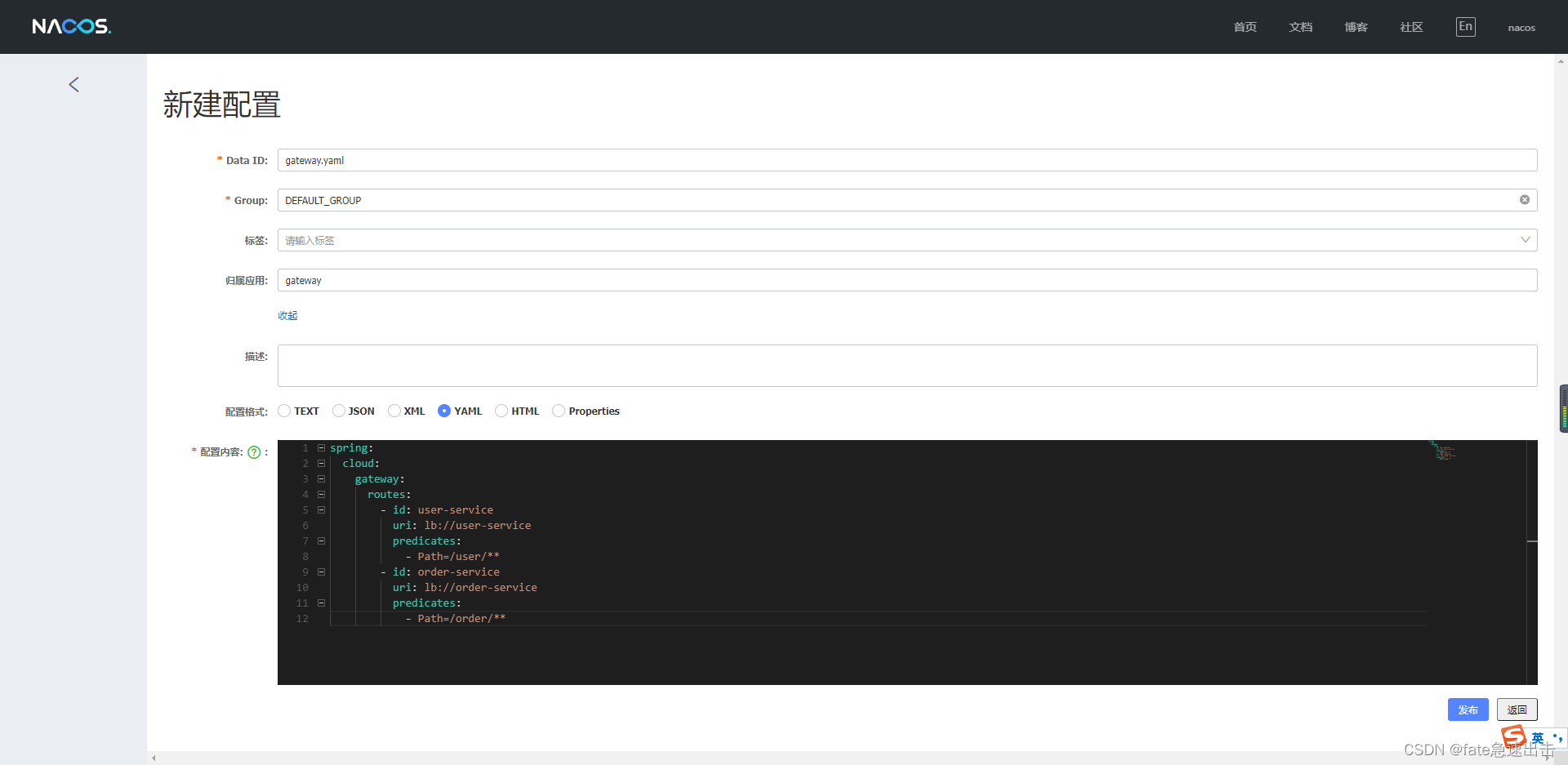
Task: Click the line '- Path=/user/**'
Action: click(x=452, y=557)
